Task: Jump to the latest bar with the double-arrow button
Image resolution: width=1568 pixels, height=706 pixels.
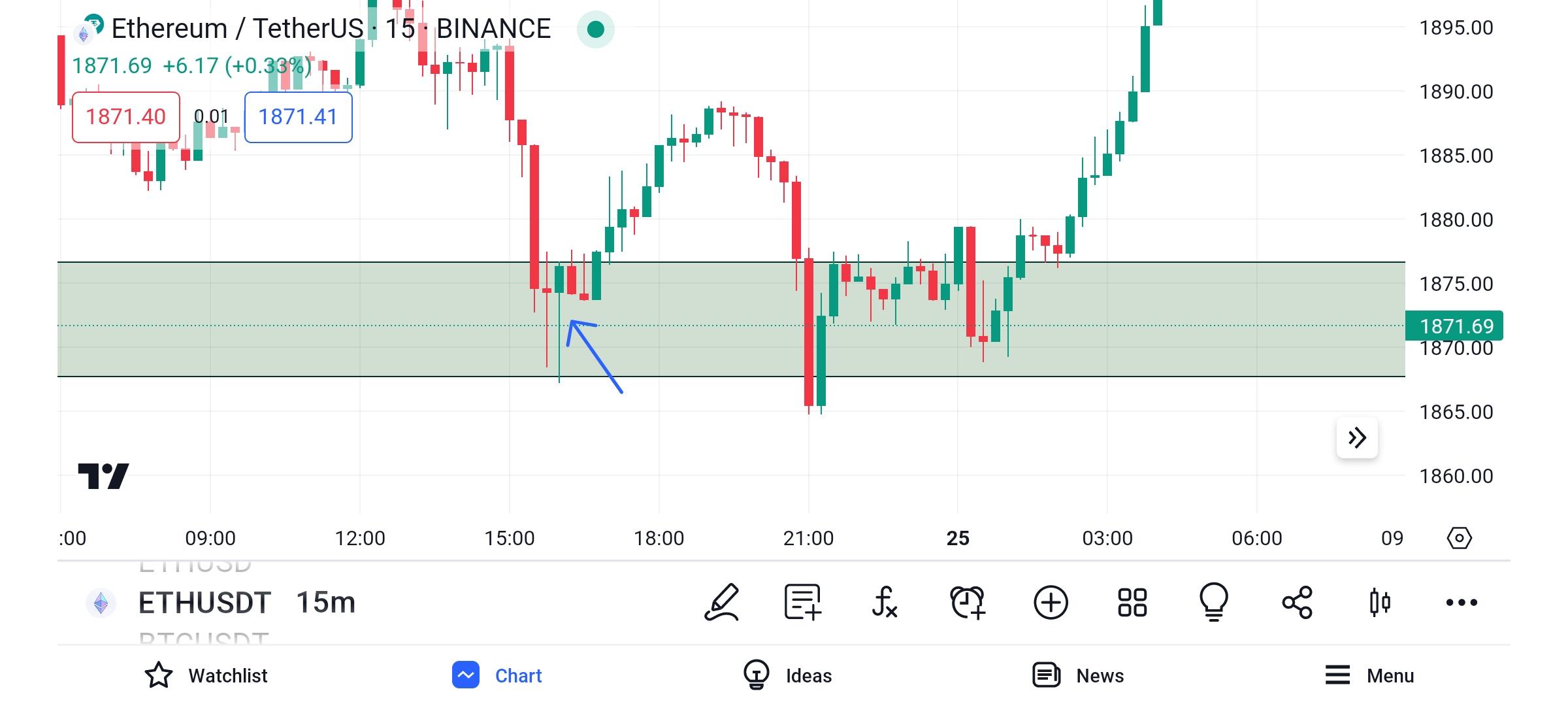Action: coord(1357,437)
